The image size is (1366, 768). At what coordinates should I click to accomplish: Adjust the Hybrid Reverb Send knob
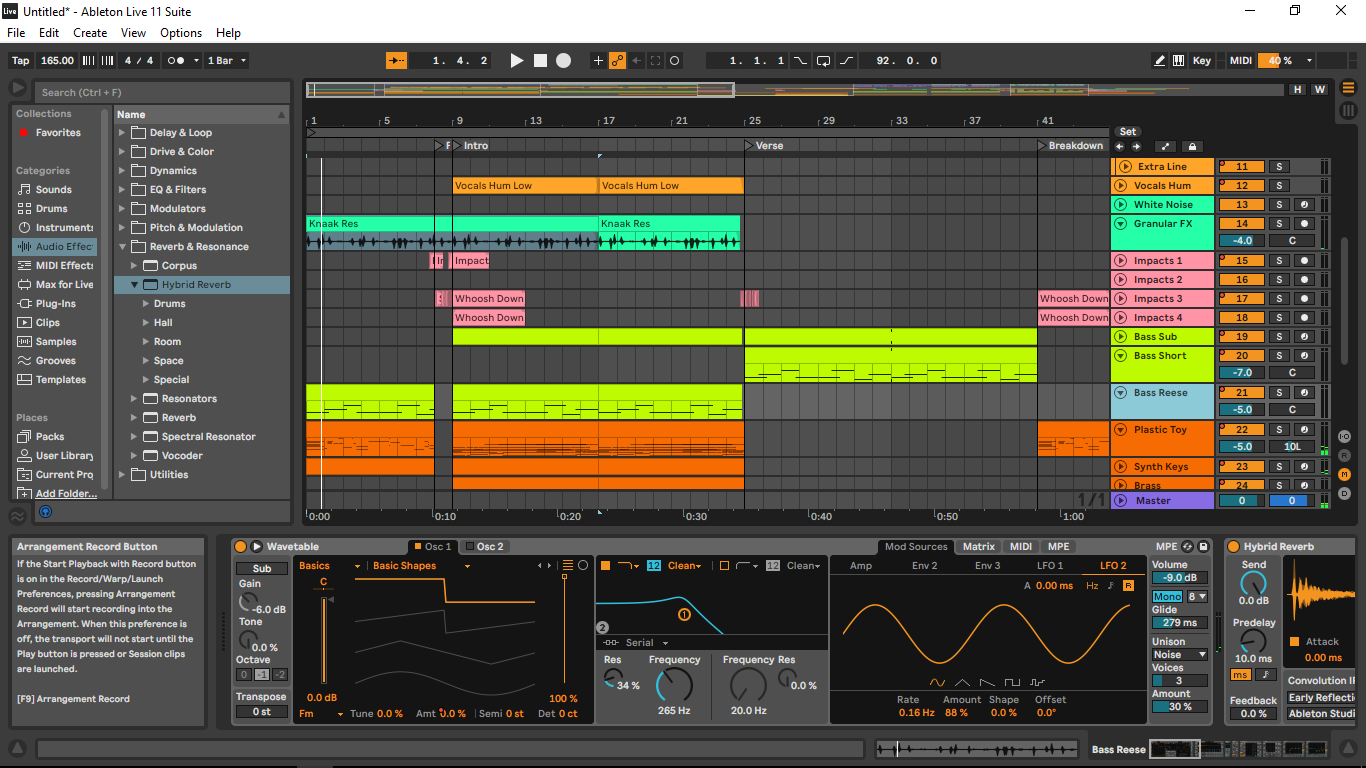(1253, 583)
